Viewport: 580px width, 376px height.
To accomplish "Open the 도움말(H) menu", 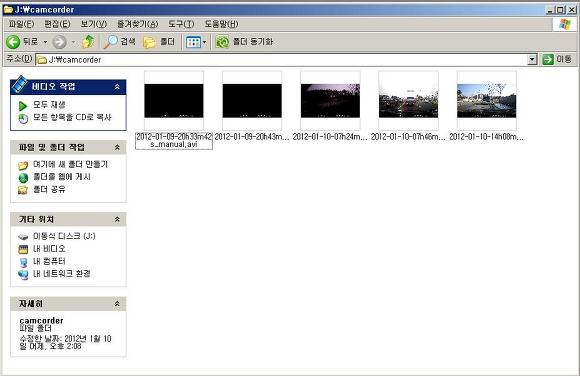I will (222, 24).
